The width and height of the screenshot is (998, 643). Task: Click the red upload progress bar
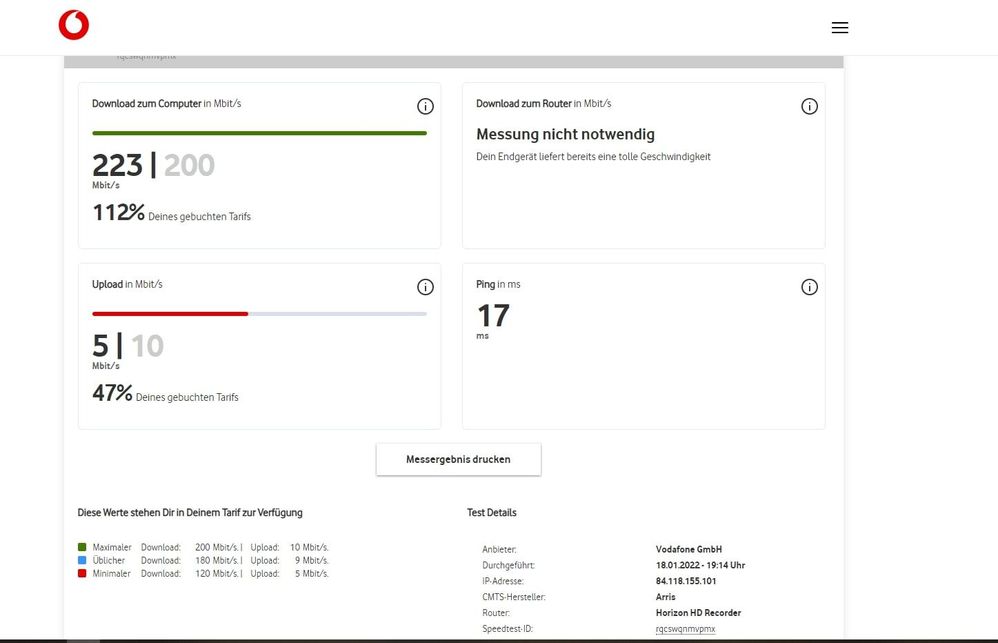pyautogui.click(x=170, y=314)
